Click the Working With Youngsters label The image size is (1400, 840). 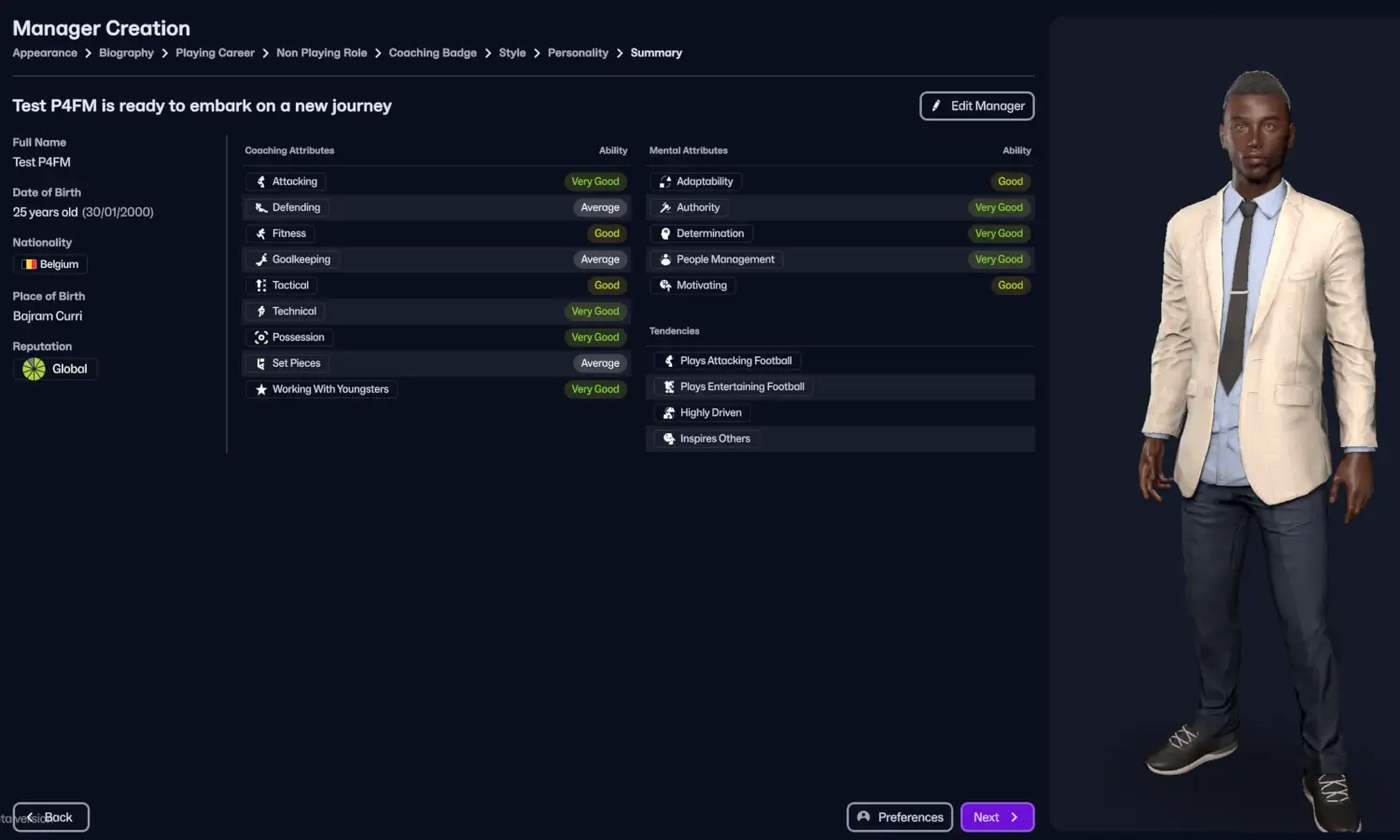[330, 390]
